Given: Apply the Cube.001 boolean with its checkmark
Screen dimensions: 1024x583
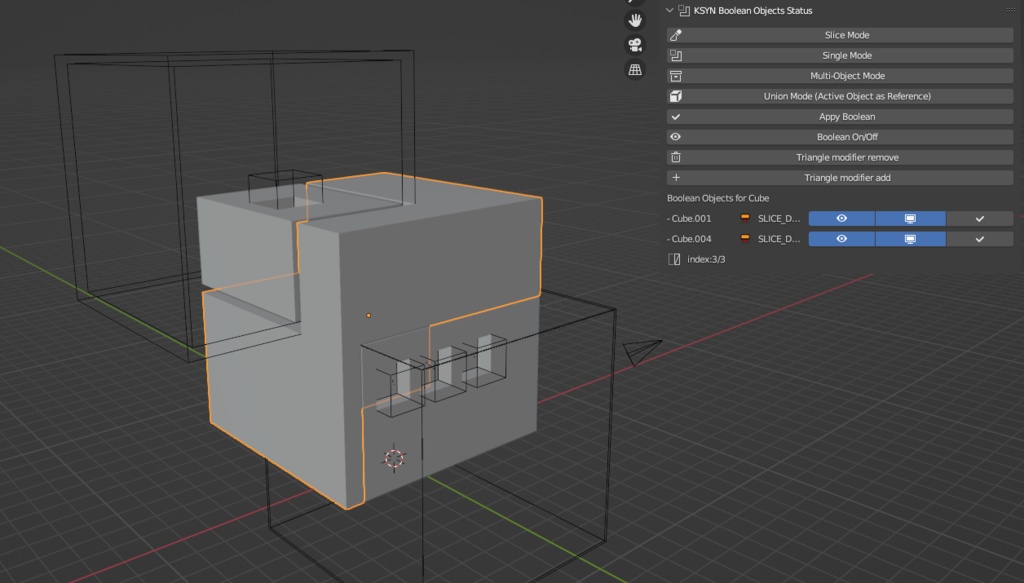Looking at the screenshot, I should tap(979, 218).
